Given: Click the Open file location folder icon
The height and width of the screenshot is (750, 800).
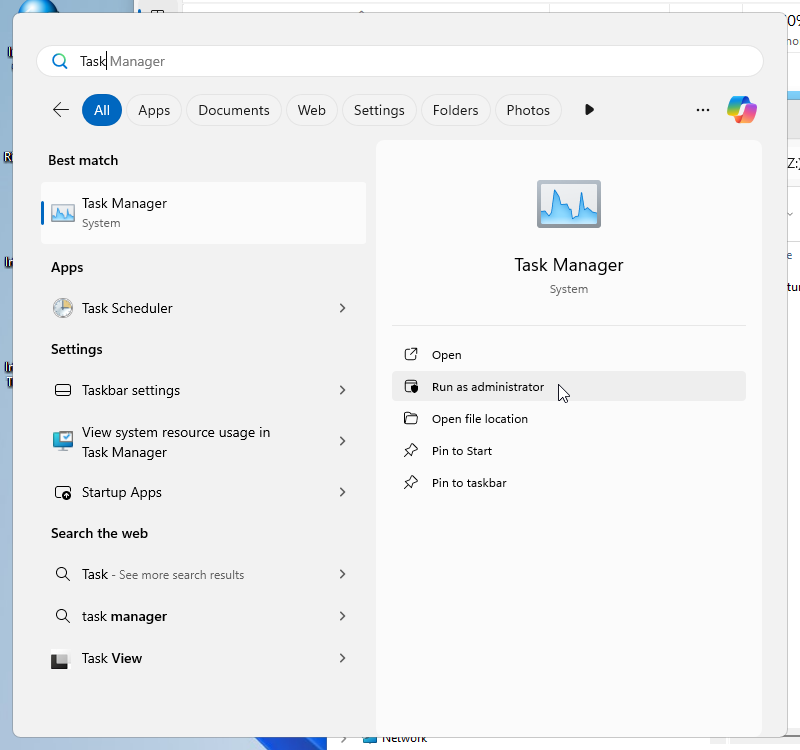Looking at the screenshot, I should pyautogui.click(x=411, y=419).
